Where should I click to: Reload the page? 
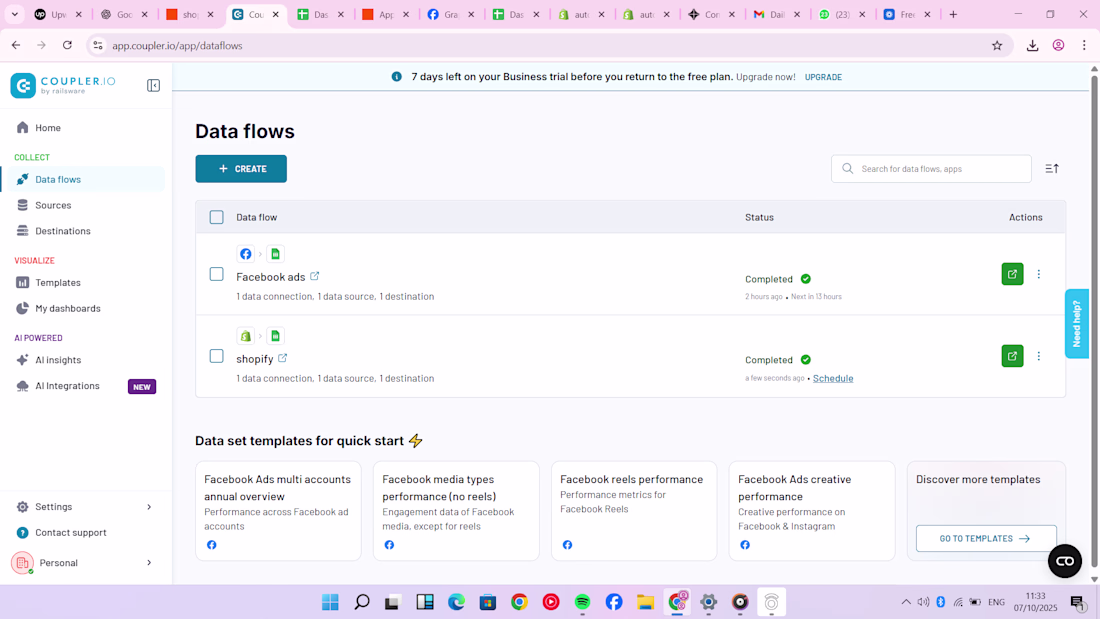(x=67, y=46)
